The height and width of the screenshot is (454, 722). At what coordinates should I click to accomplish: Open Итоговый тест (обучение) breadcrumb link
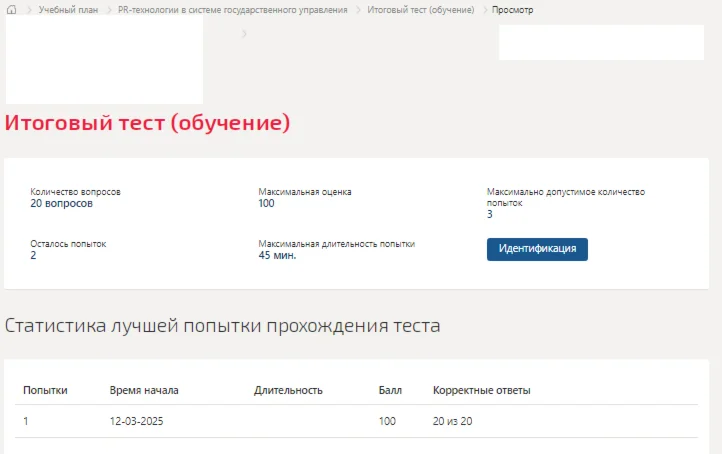[x=420, y=9]
